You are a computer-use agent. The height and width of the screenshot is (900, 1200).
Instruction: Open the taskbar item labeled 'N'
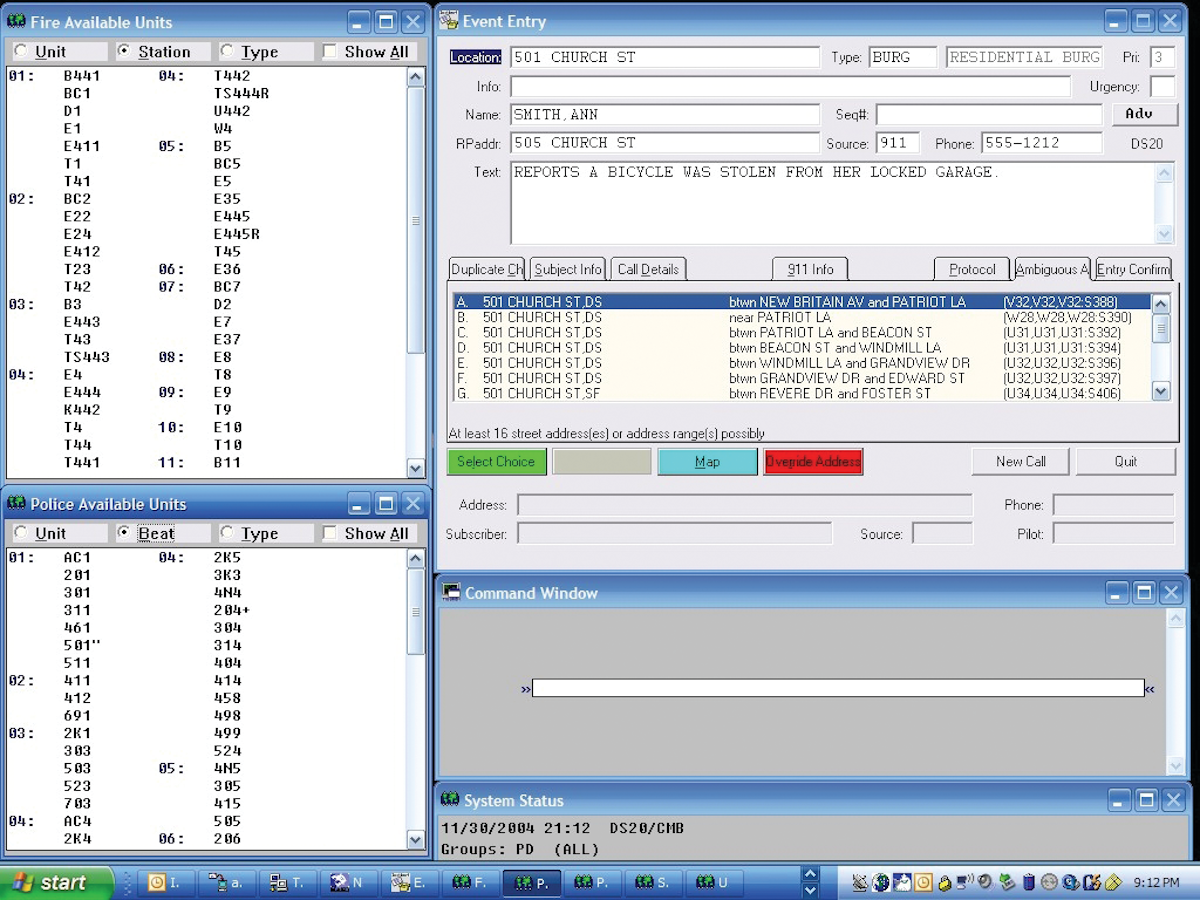[348, 882]
